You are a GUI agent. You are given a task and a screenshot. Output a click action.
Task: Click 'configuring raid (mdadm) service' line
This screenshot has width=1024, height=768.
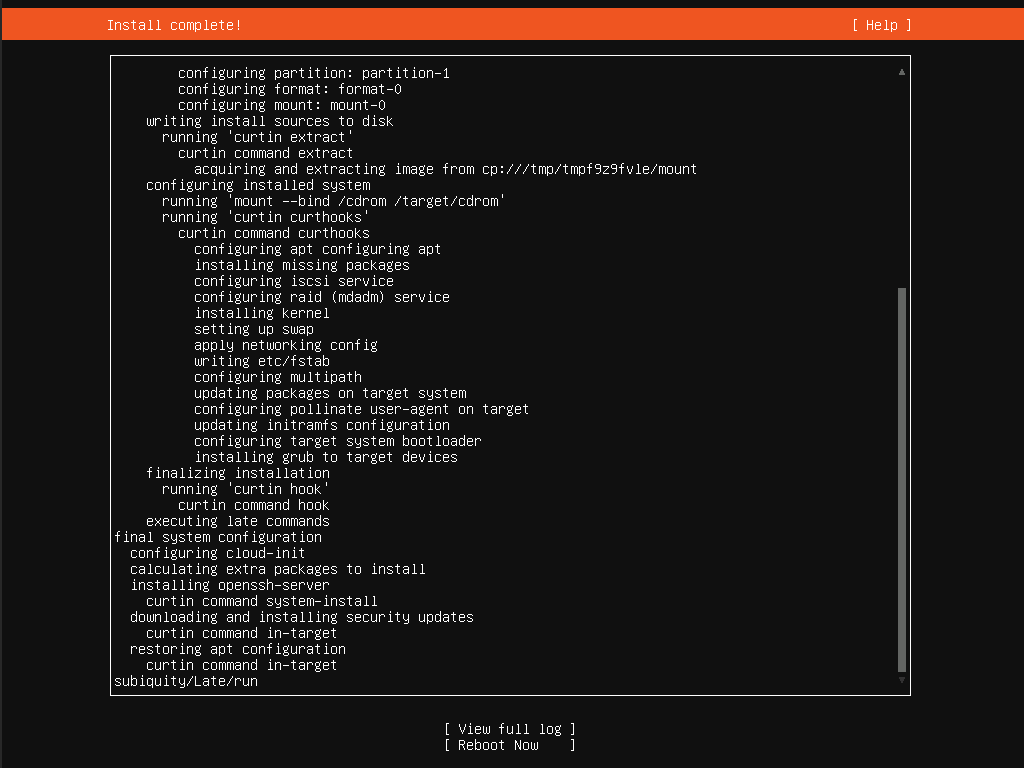(321, 297)
